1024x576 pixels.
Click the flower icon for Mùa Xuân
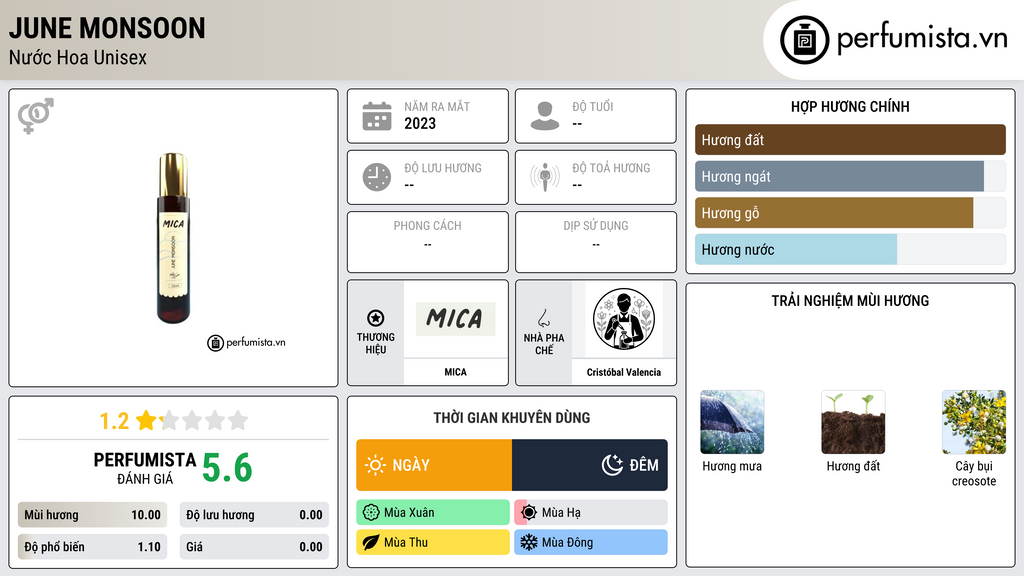pyautogui.click(x=371, y=513)
